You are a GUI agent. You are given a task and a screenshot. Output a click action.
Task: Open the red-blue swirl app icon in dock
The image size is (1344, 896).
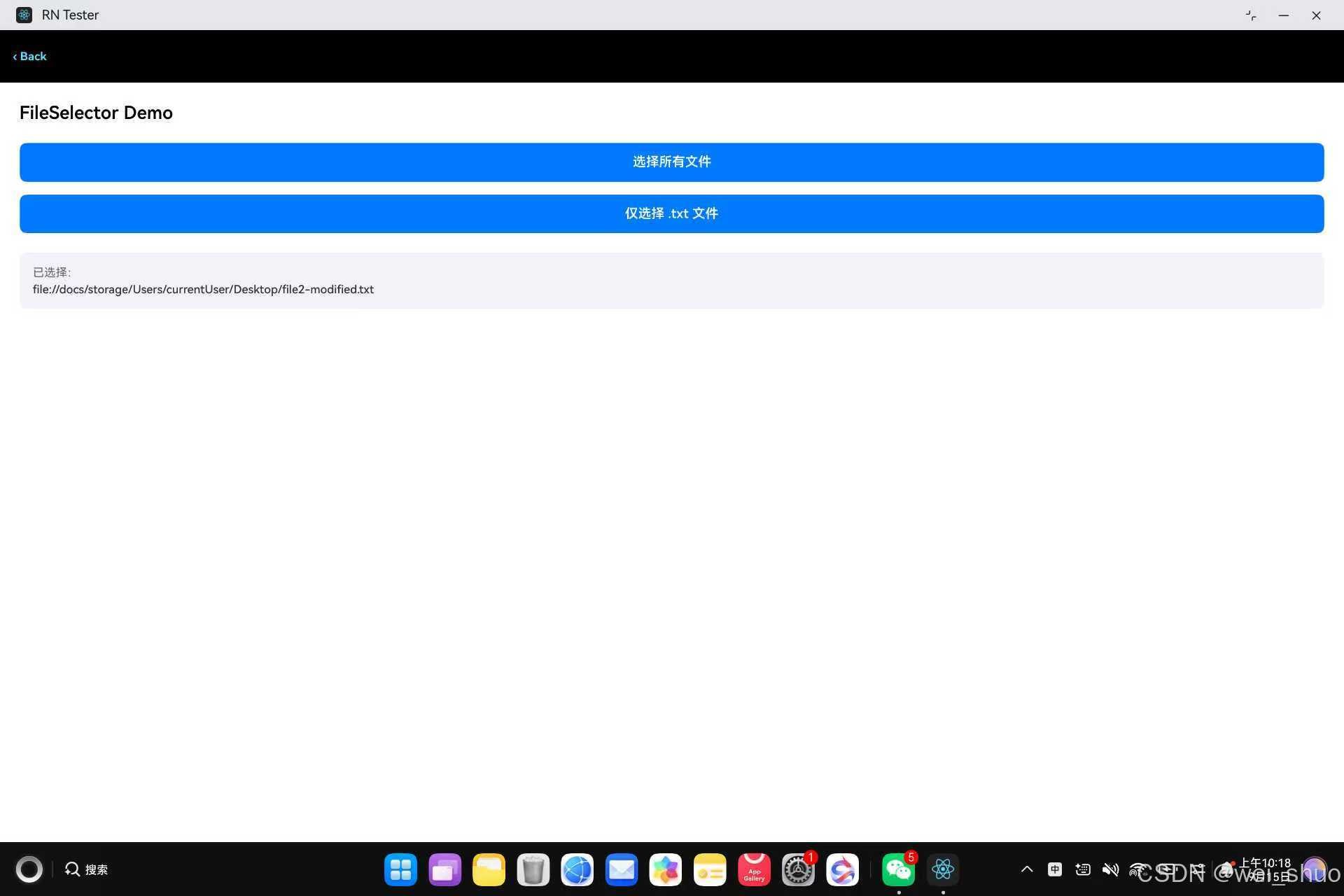842,870
